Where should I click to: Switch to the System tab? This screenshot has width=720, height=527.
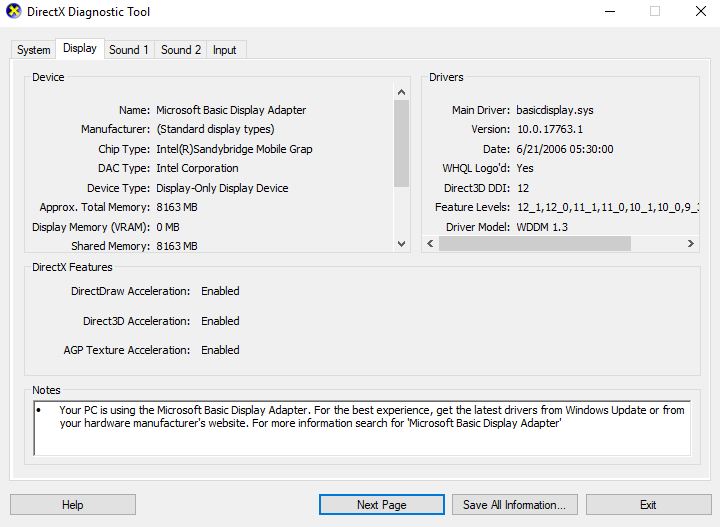pos(34,50)
